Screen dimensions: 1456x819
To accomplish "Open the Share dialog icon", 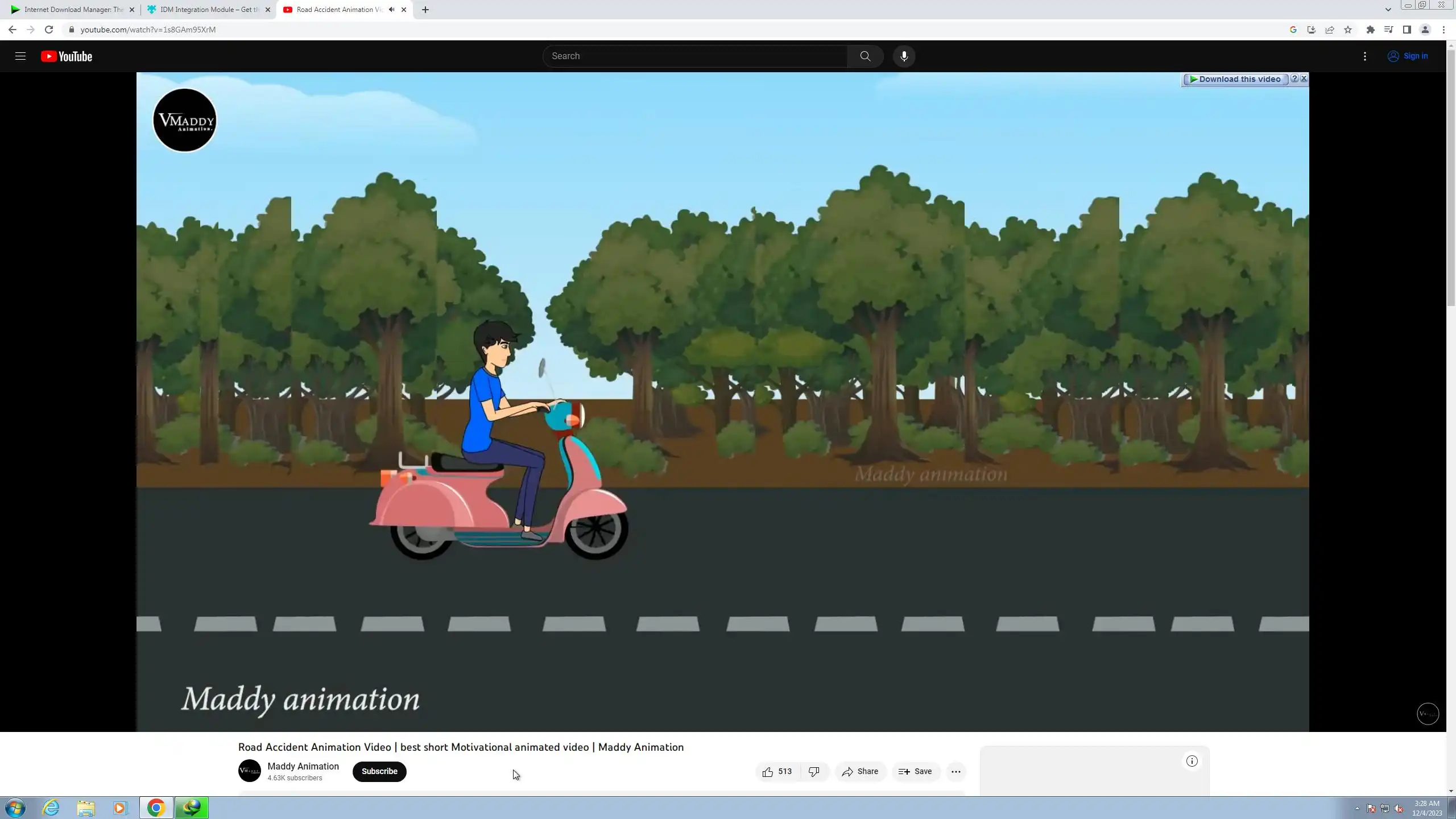I will (847, 772).
